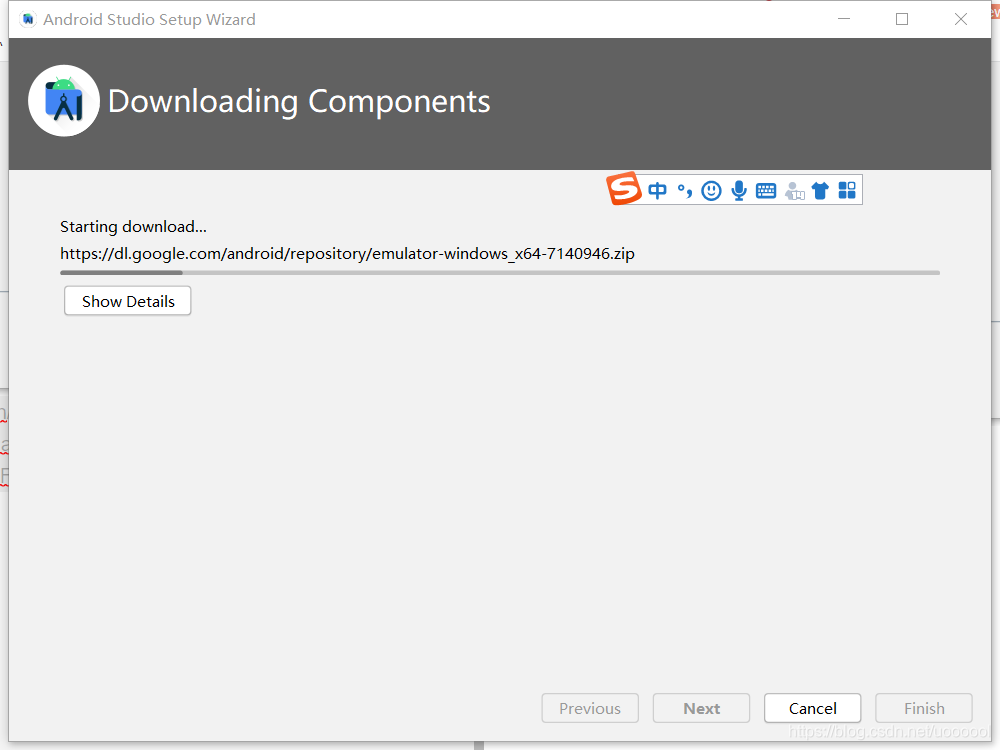
Task: Minimize the Setup Wizard window
Action: (844, 19)
